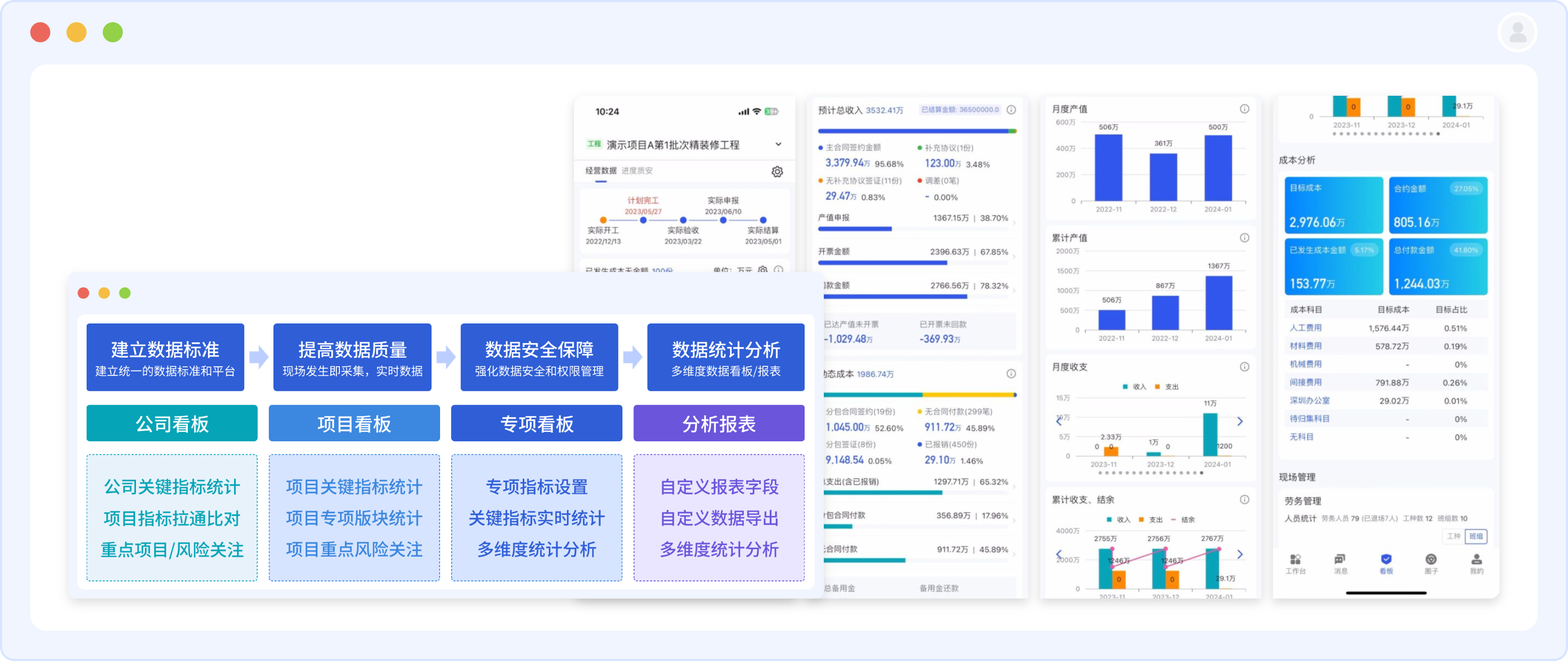Screen dimensions: 1568x661
Task: Click the 目标成本 2,976.06万 card
Action: tap(1334, 206)
